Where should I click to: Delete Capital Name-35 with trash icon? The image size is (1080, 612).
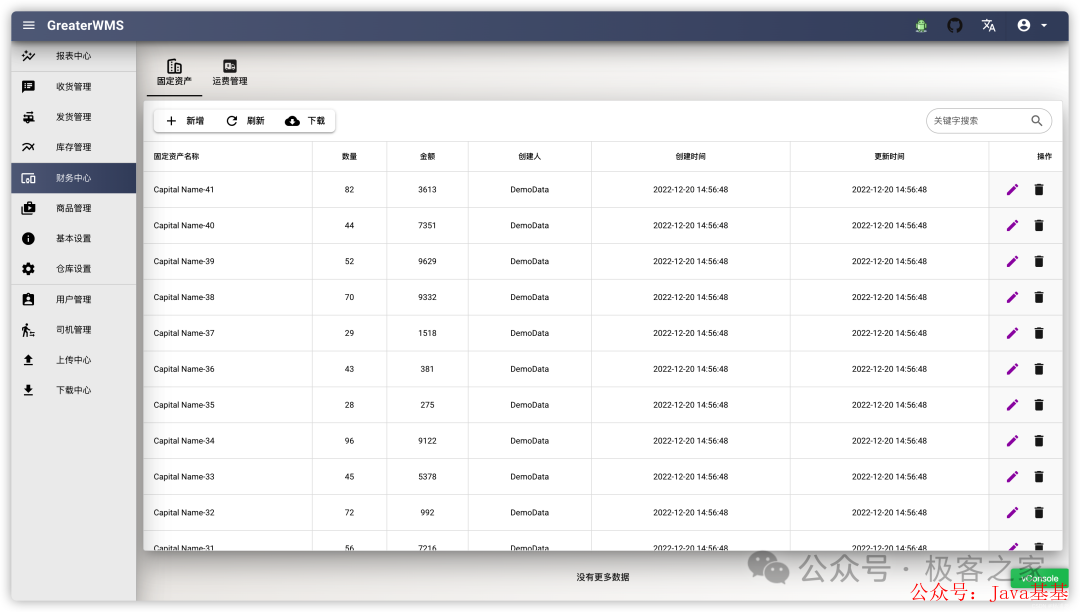pyautogui.click(x=1039, y=405)
